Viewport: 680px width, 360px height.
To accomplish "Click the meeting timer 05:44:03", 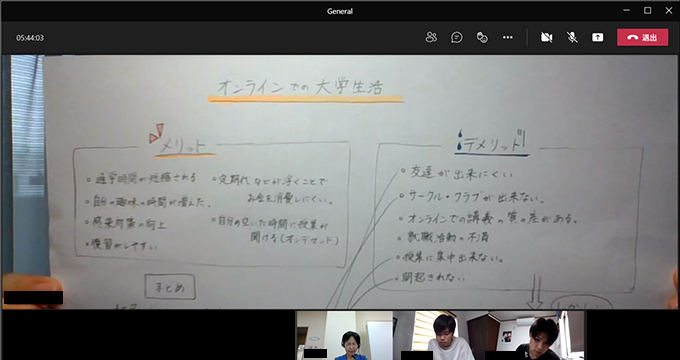I will click(x=30, y=38).
